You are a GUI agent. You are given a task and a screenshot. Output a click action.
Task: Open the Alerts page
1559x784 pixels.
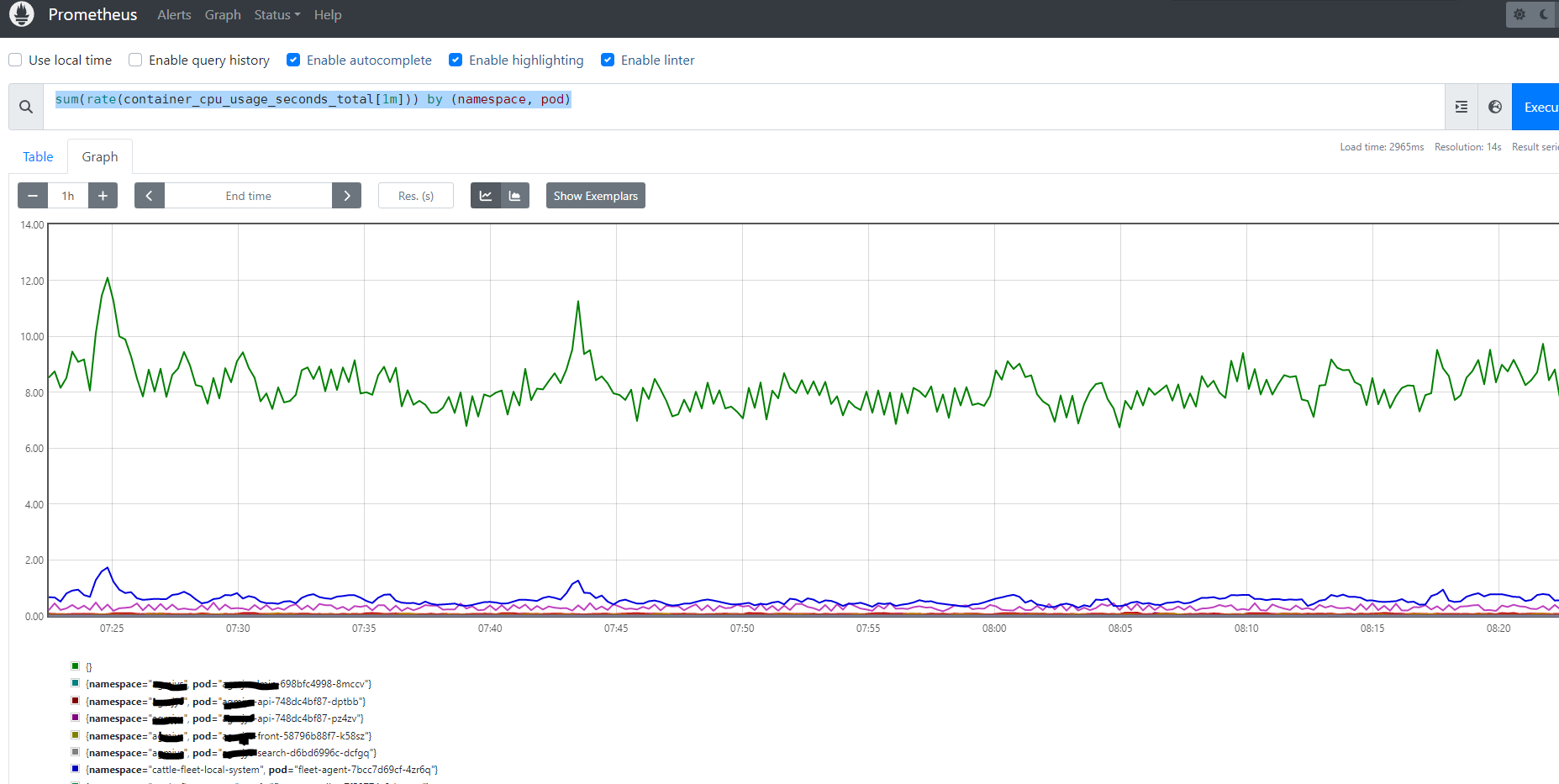(x=174, y=14)
